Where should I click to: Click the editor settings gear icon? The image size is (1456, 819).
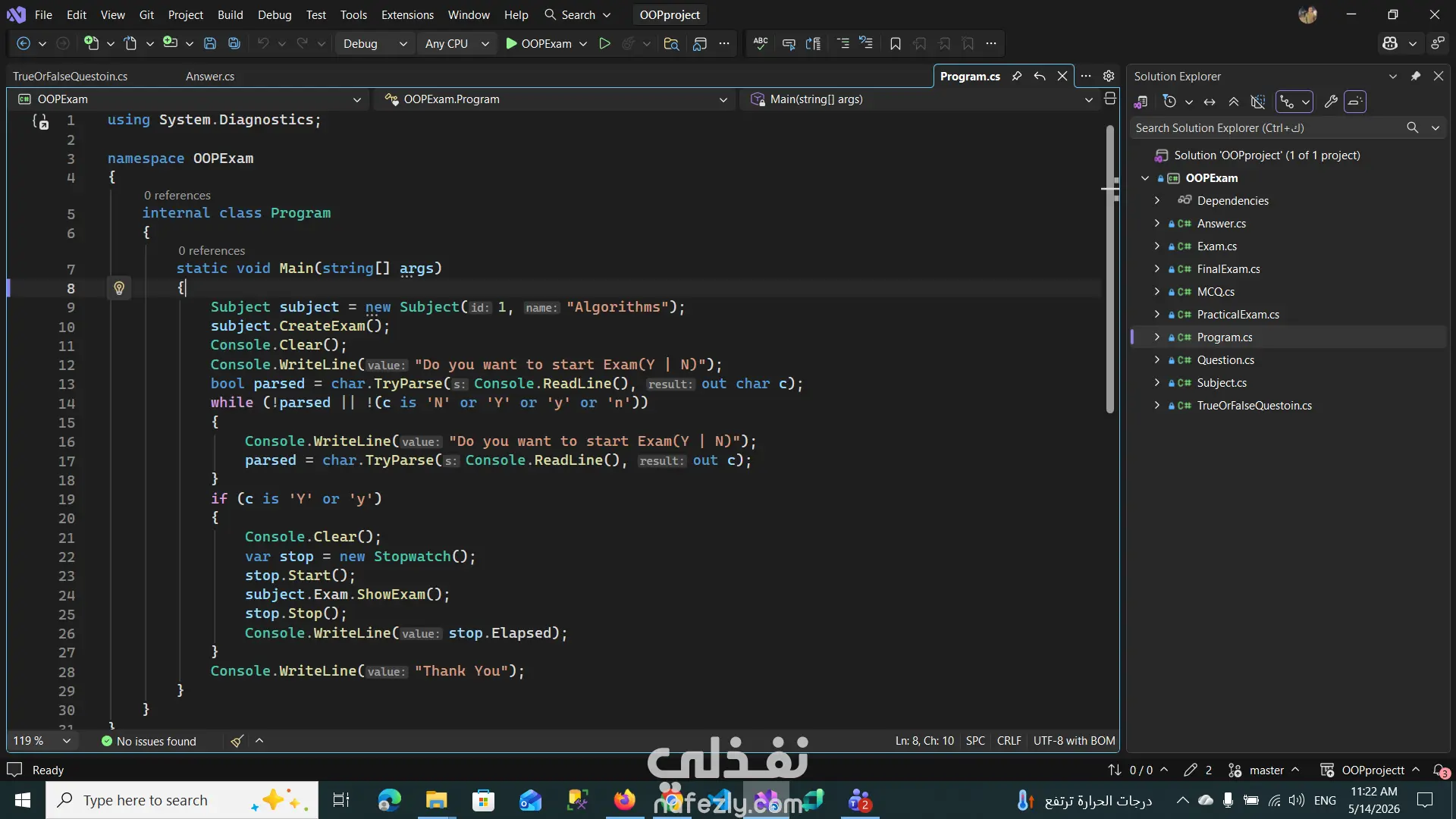1109,76
